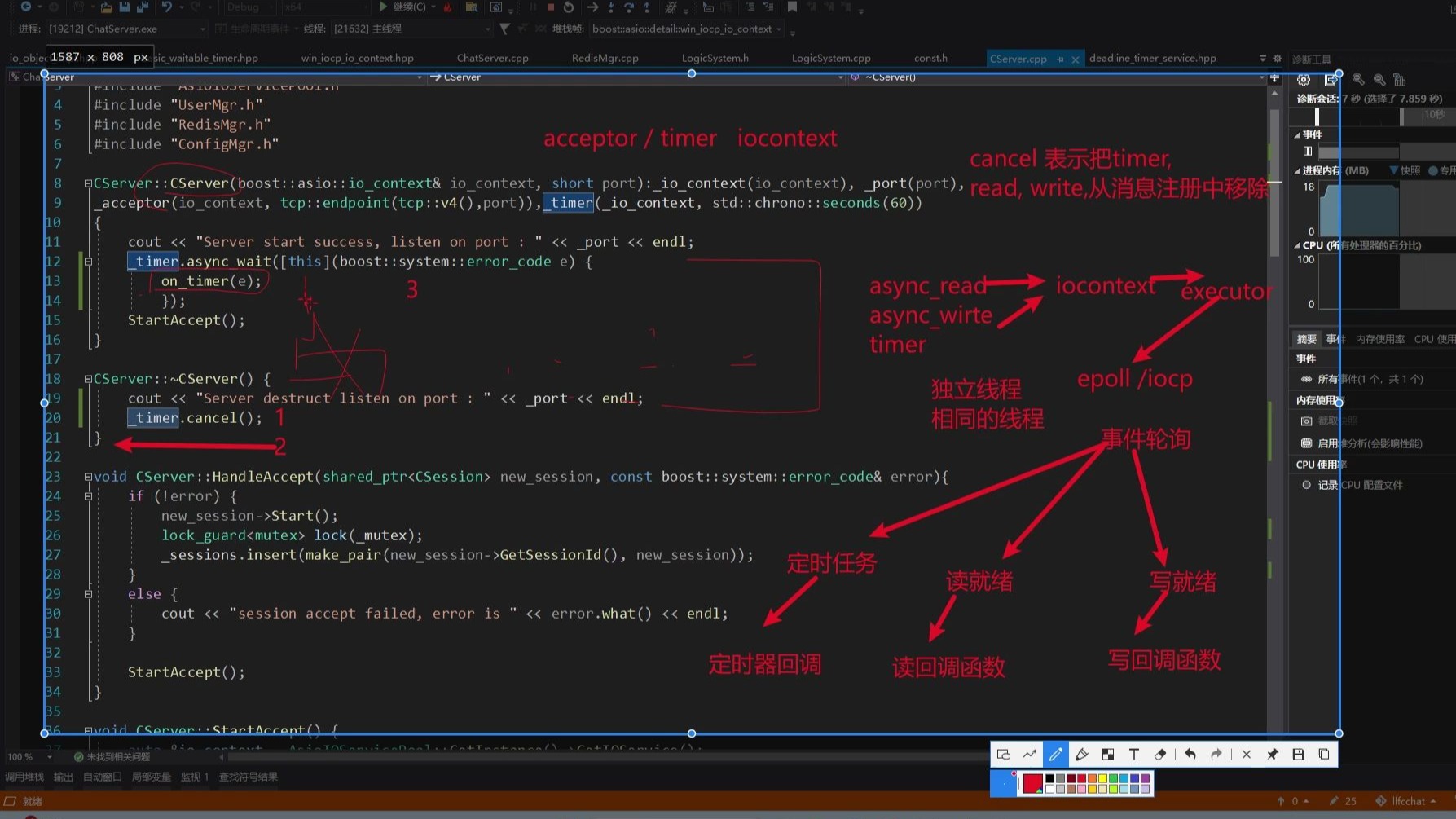Click the Hot Reload flame icon

click(447, 7)
